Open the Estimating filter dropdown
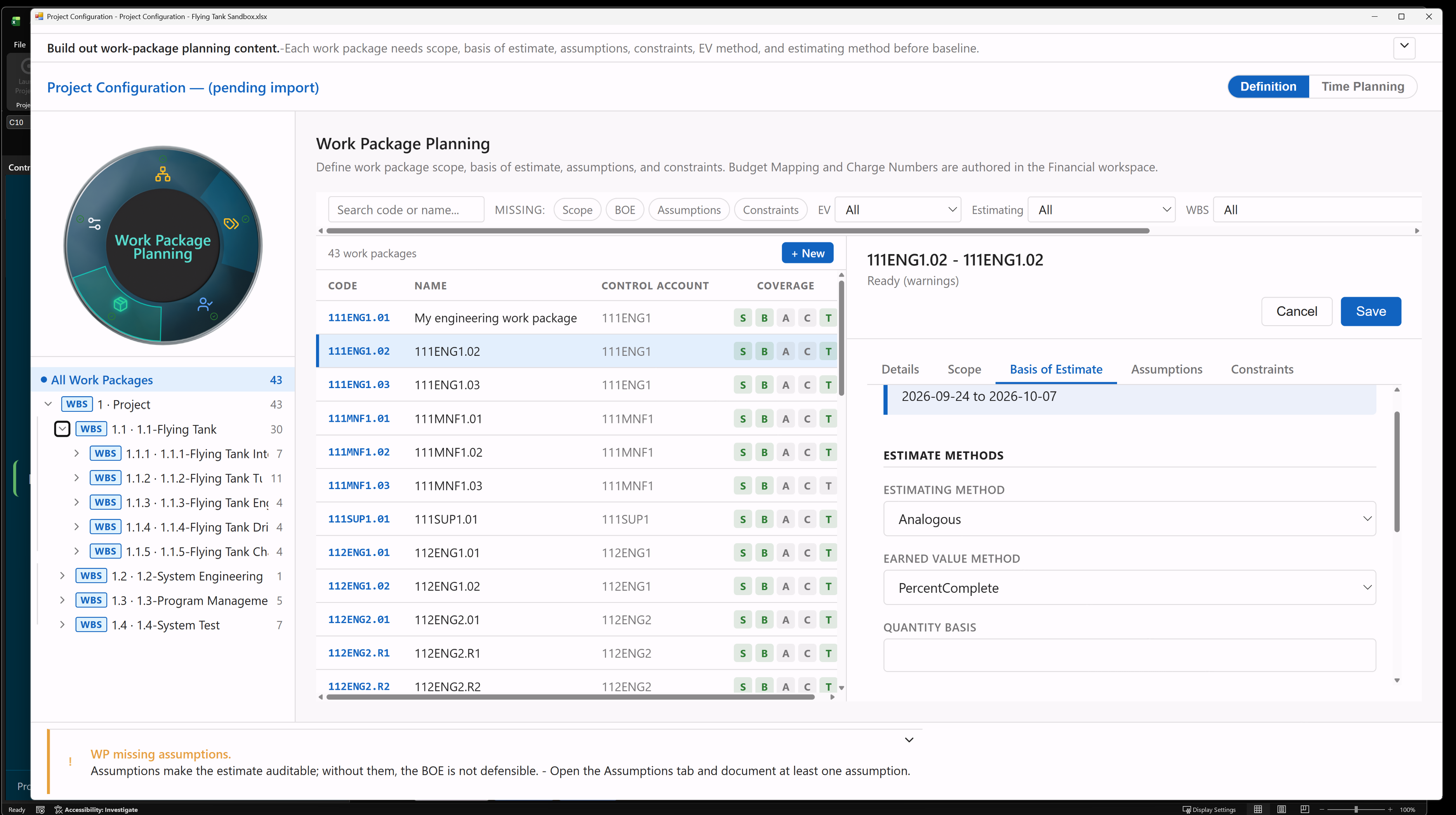The height and width of the screenshot is (815, 1456). (1101, 210)
